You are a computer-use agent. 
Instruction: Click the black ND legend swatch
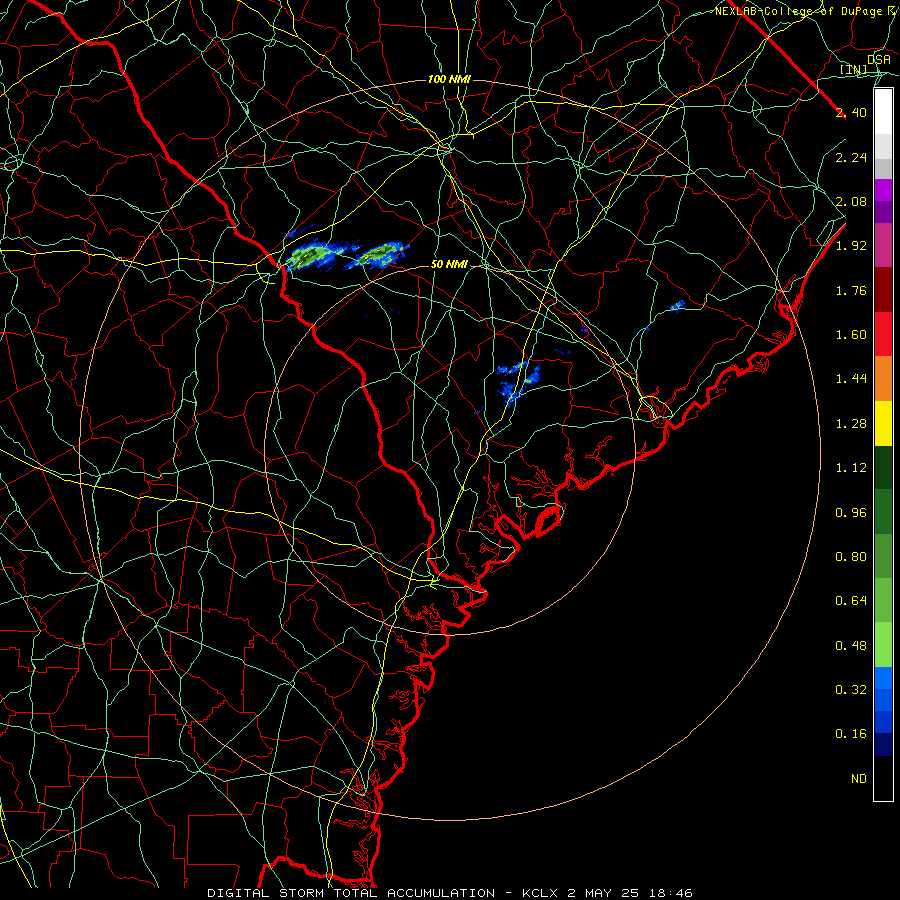[x=883, y=778]
